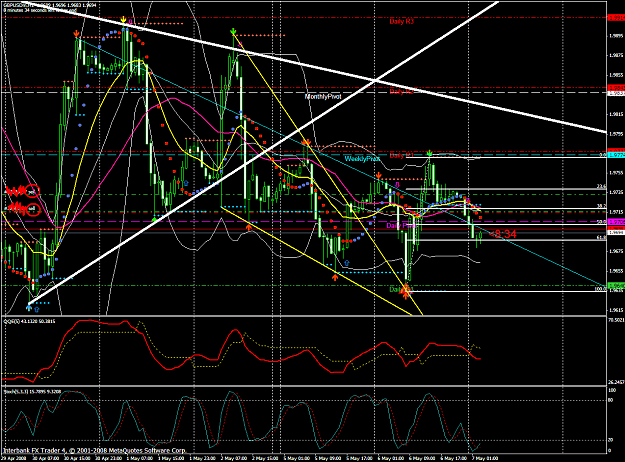This screenshot has height=462, width=625.
Task: Click the yellow down arrow at chart top
Action: pos(124,19)
